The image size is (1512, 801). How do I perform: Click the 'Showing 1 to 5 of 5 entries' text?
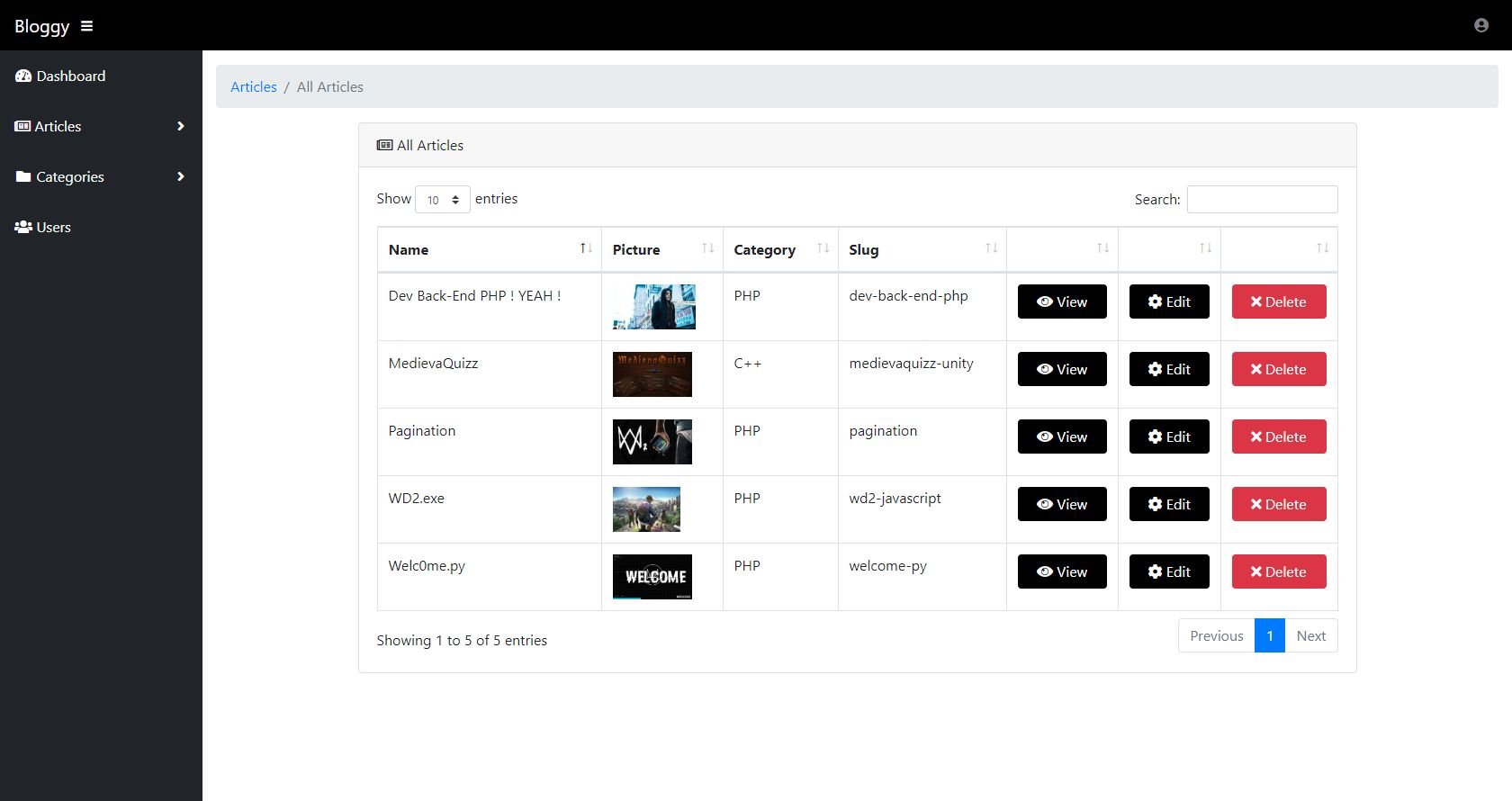click(x=462, y=640)
